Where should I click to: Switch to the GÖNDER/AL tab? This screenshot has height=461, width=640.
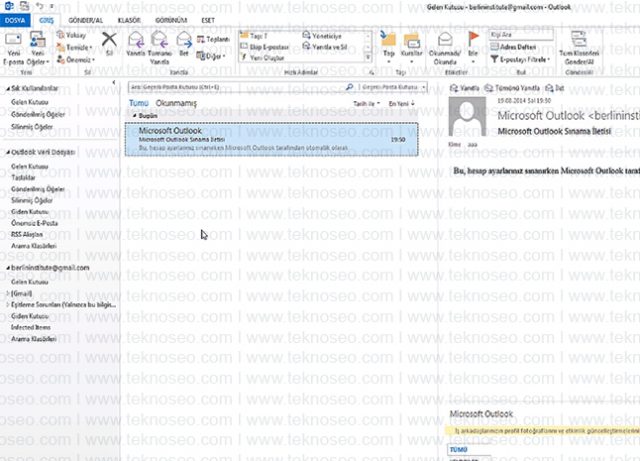point(85,20)
